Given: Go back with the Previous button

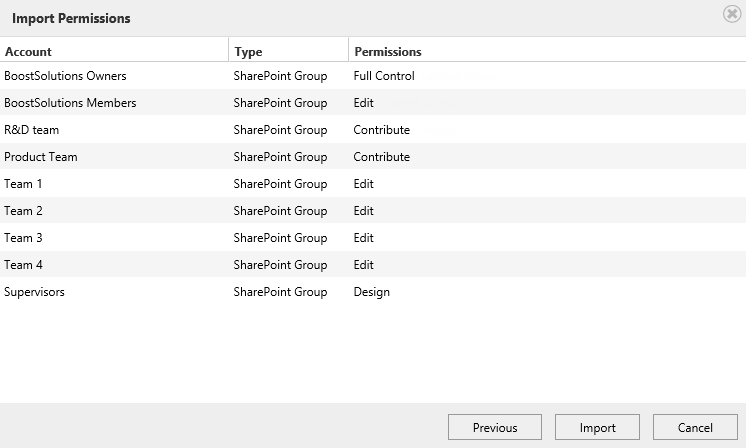Looking at the screenshot, I should click(495, 427).
